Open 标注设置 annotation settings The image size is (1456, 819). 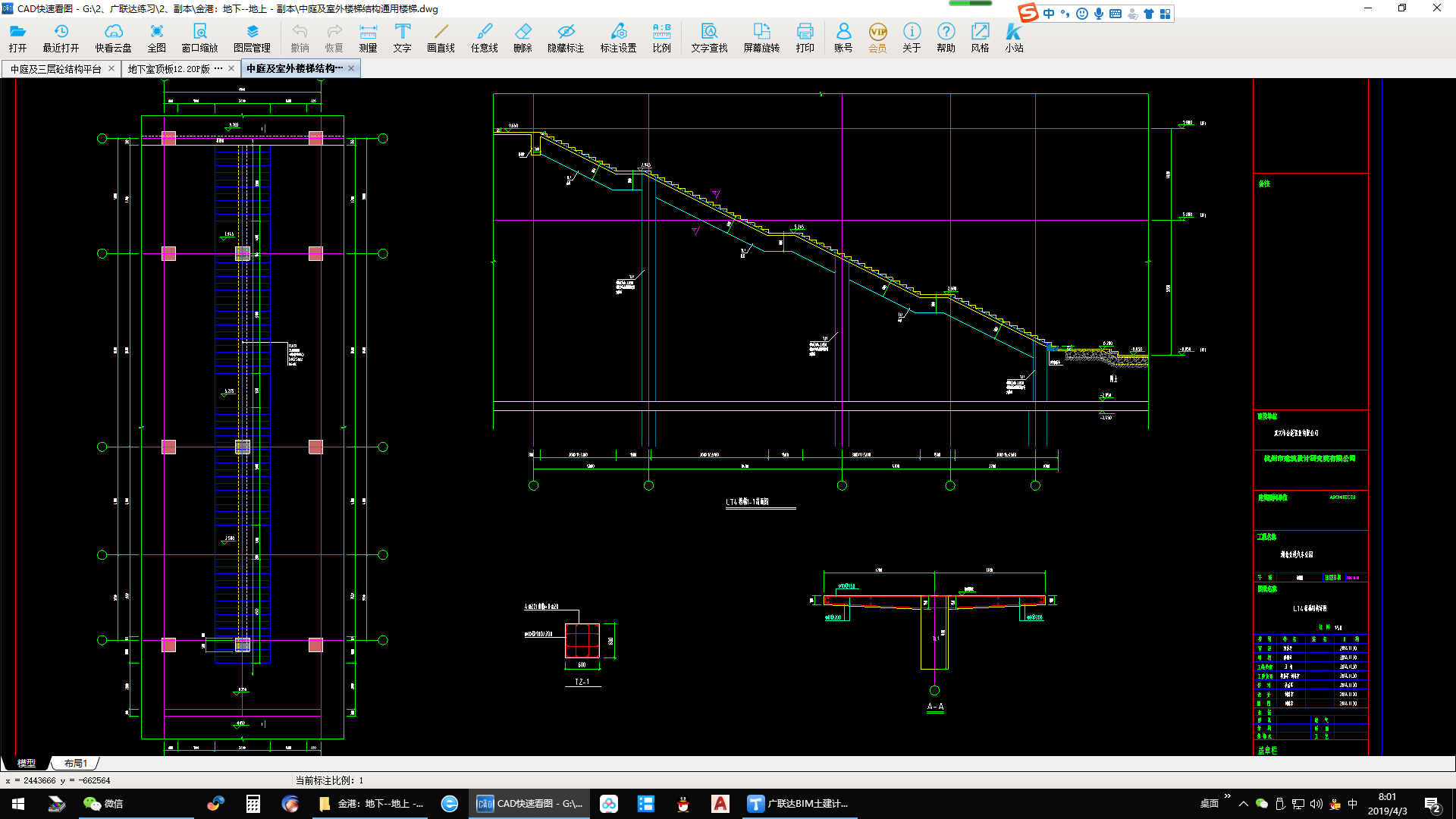click(618, 37)
